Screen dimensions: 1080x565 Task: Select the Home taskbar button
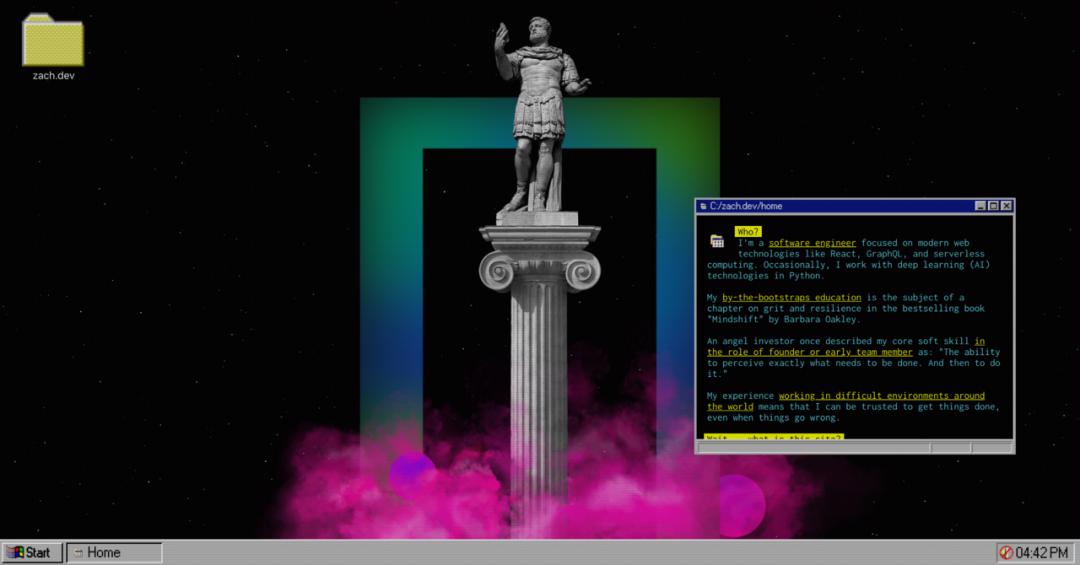point(114,553)
